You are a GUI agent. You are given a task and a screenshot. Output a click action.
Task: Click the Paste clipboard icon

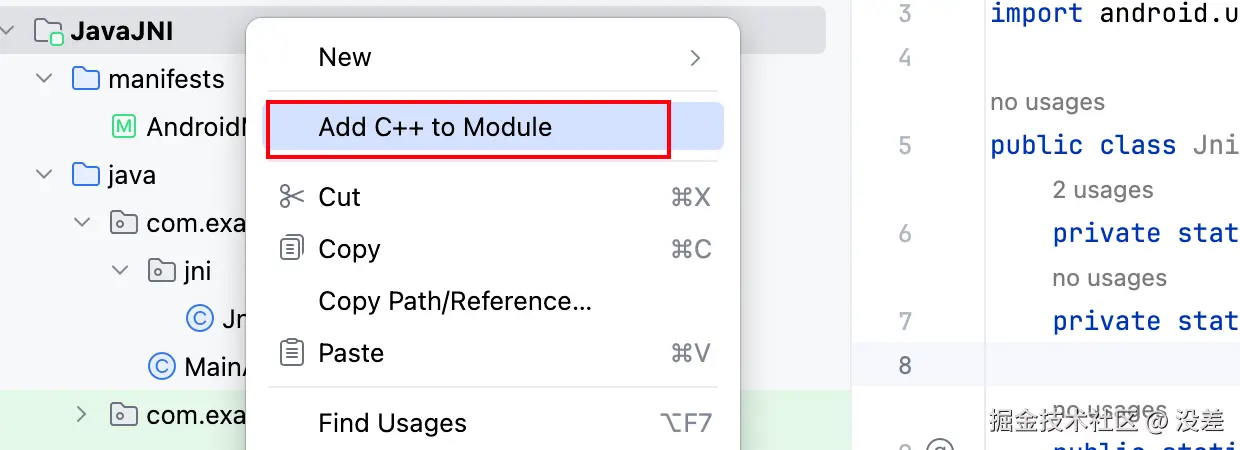coord(292,353)
